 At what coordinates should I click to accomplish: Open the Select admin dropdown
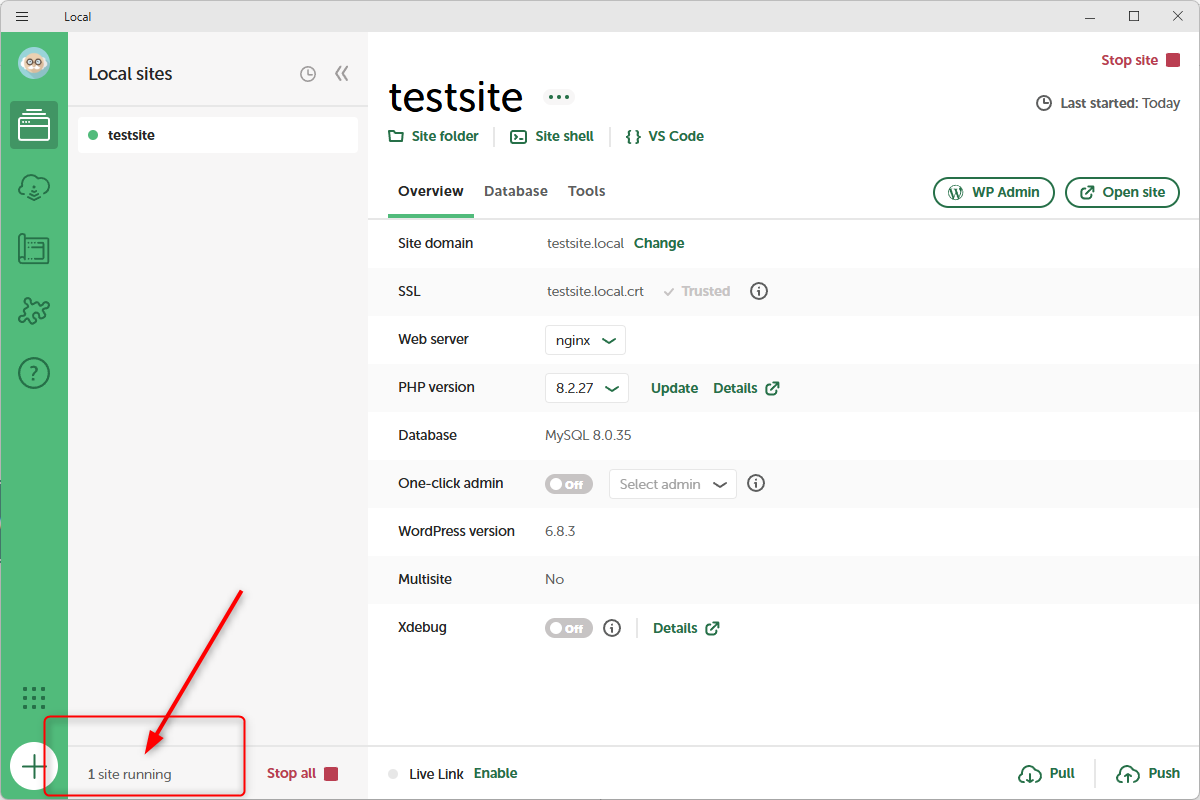[672, 484]
